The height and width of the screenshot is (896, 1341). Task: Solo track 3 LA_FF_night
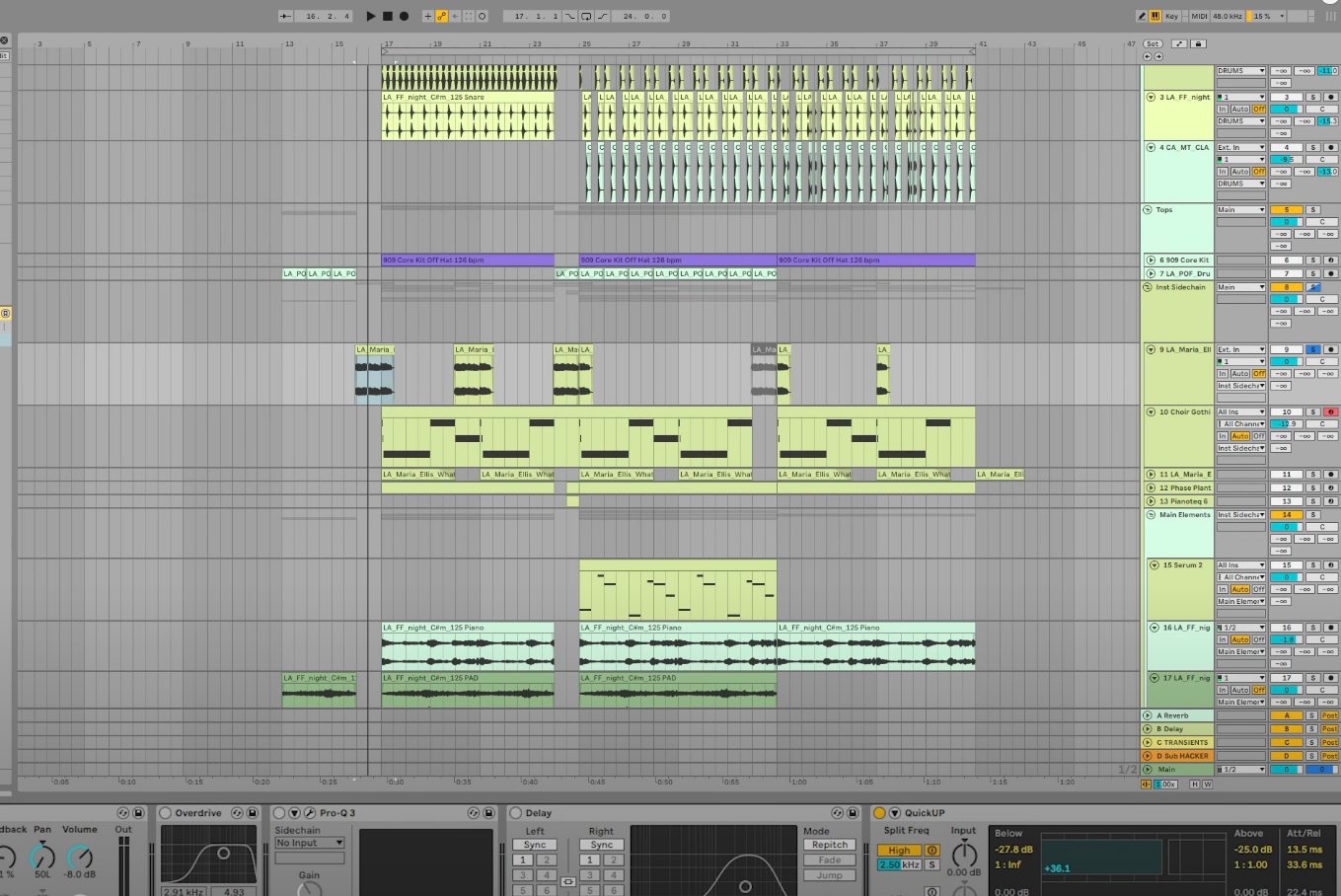point(1312,98)
